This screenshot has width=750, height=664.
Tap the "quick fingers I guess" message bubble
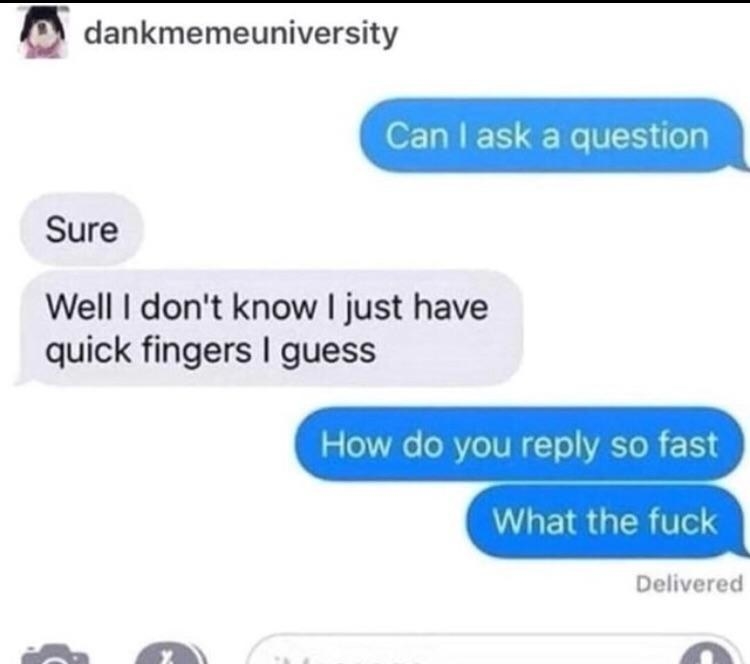pos(269,329)
